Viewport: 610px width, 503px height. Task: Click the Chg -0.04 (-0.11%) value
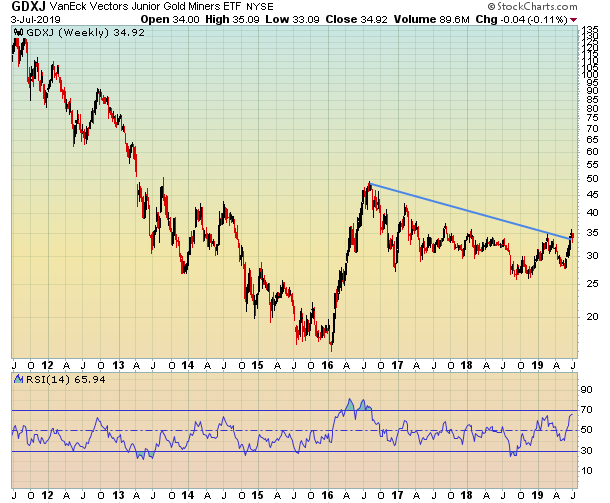tap(522, 19)
